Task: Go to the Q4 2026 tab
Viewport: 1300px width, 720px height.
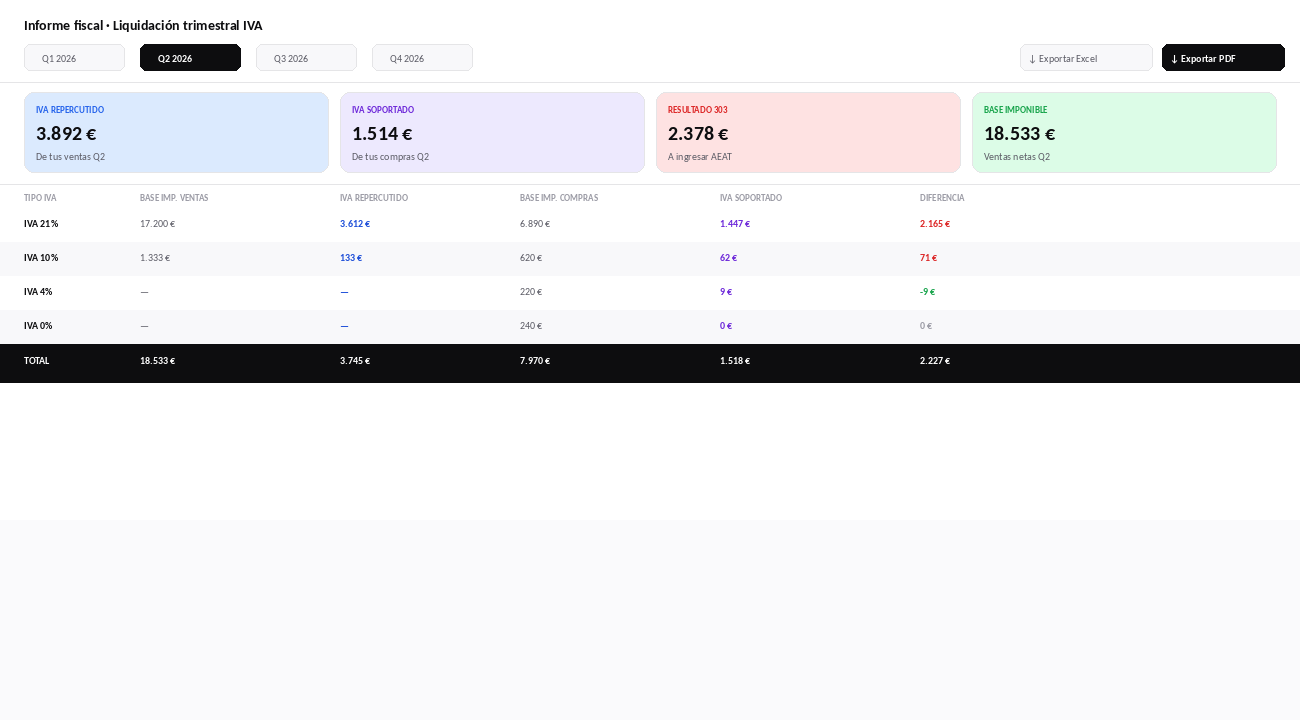Action: (422, 58)
